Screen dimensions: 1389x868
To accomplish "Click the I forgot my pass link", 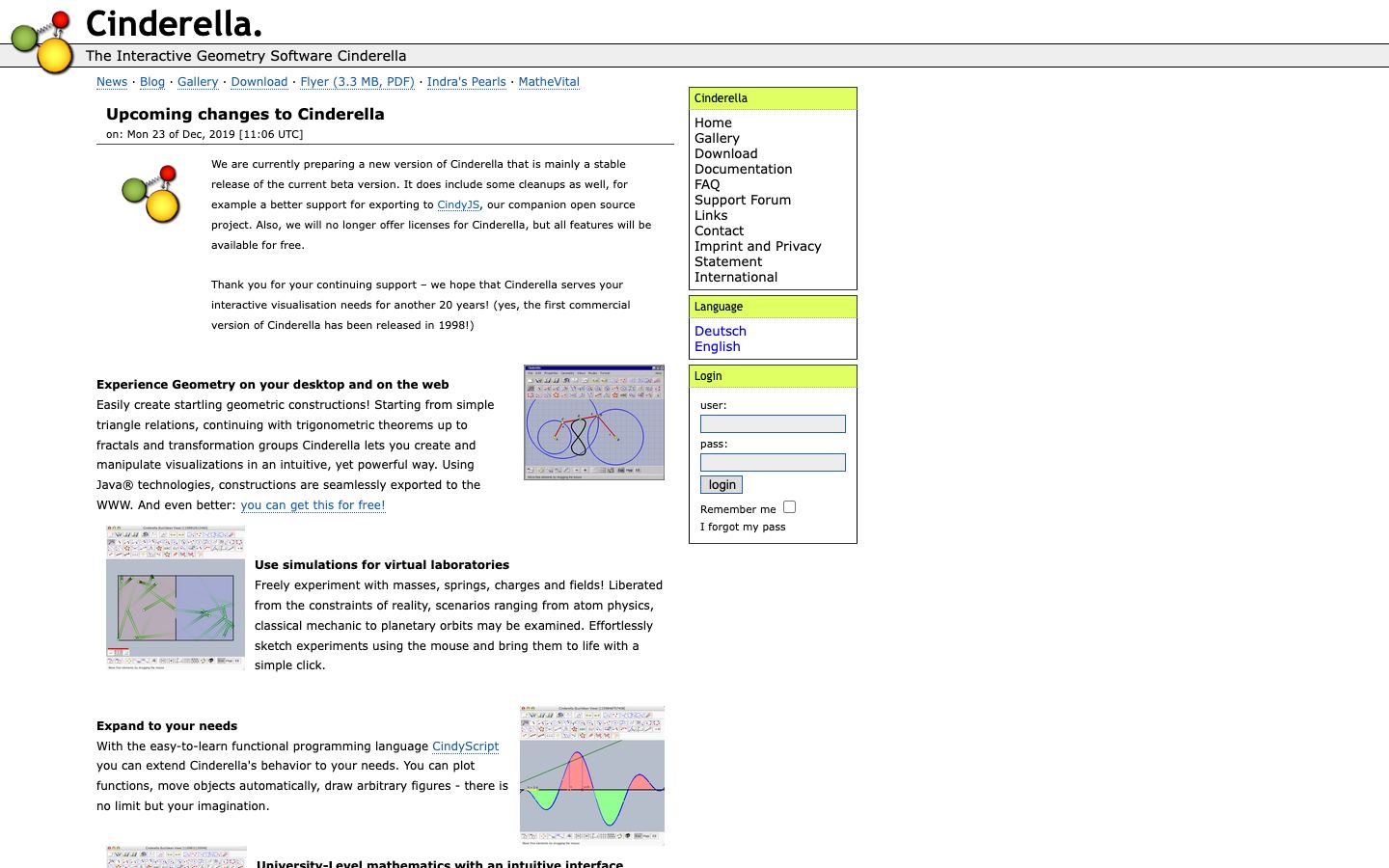I will pos(743,527).
